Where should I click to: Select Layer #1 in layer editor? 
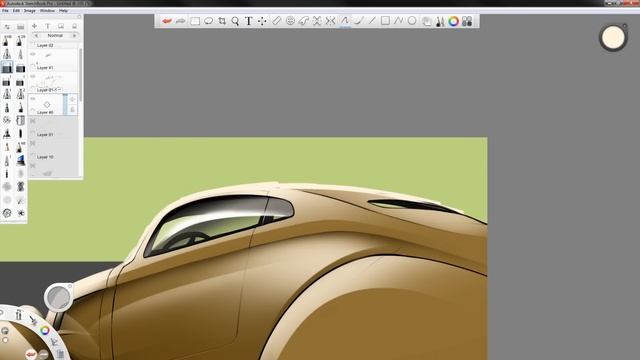pos(53,60)
